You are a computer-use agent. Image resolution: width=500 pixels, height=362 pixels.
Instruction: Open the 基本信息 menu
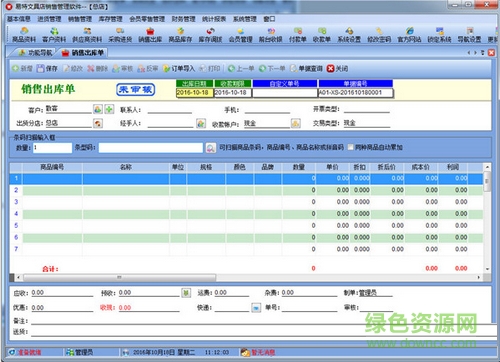tap(19, 19)
